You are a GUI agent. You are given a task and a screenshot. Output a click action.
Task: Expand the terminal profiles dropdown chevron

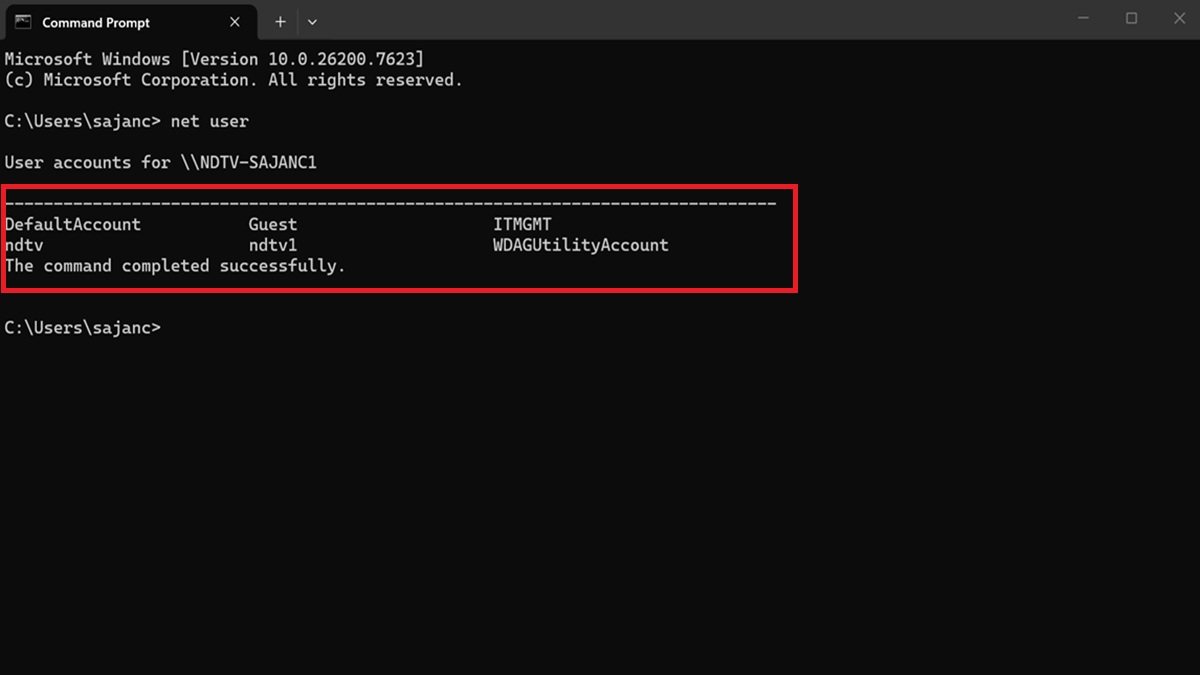pos(312,21)
